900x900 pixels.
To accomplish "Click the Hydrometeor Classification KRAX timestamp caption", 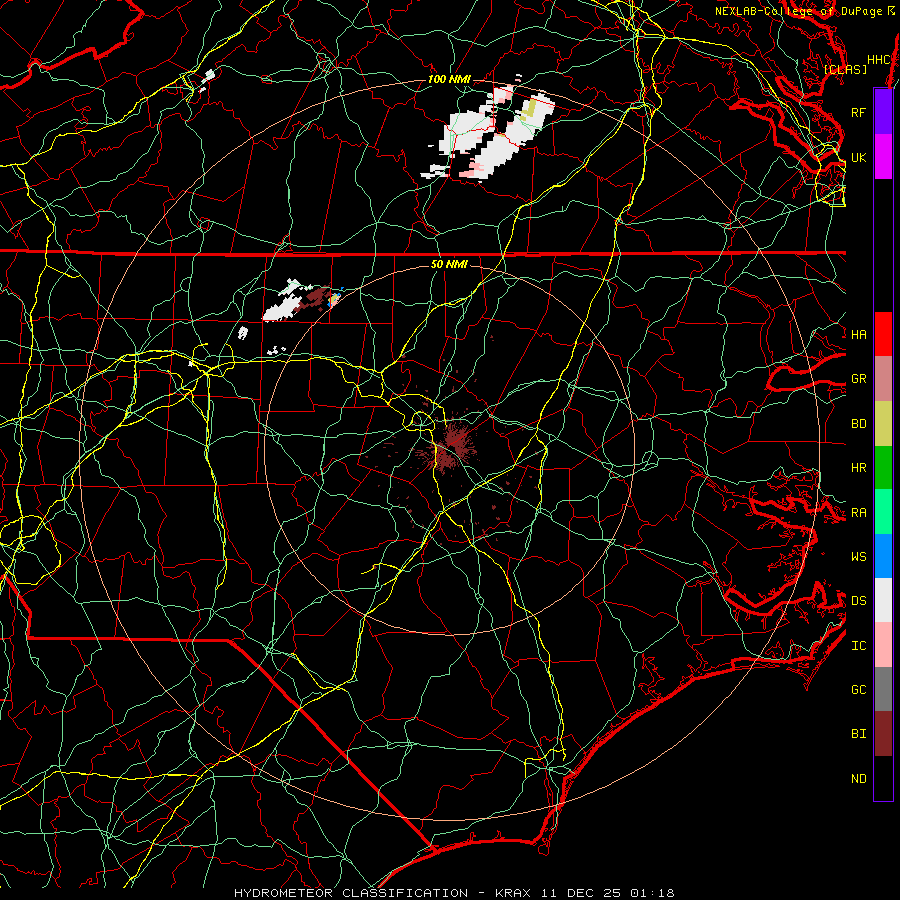I will coord(454,893).
